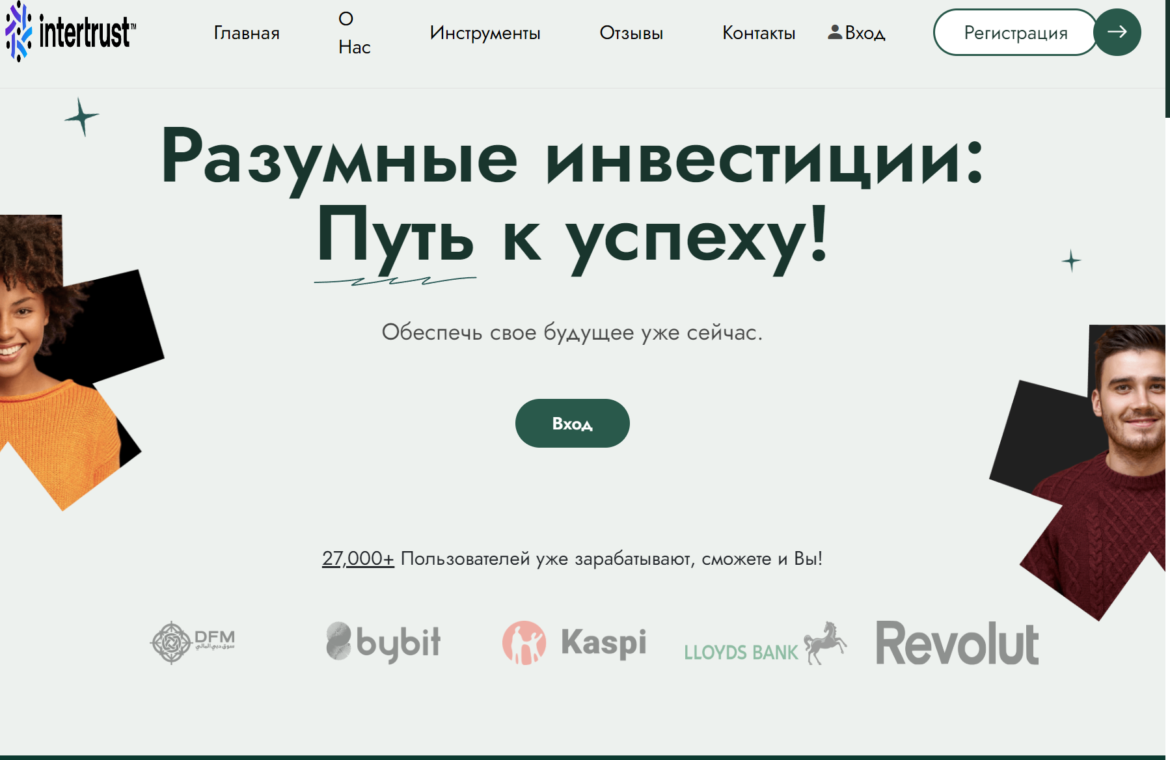Screen dimensions: 1170x760
Task: Click the user icon beside Вход
Action: [x=834, y=32]
